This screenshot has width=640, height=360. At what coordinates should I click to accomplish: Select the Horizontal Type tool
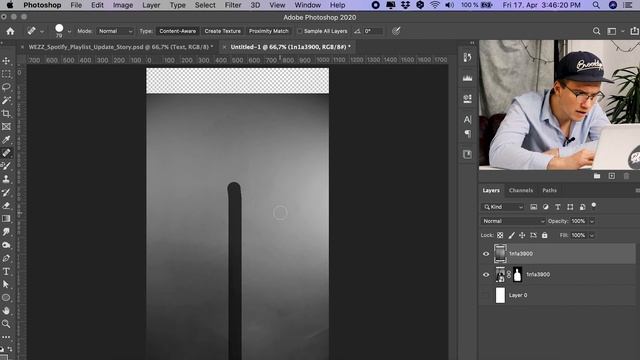(6, 271)
